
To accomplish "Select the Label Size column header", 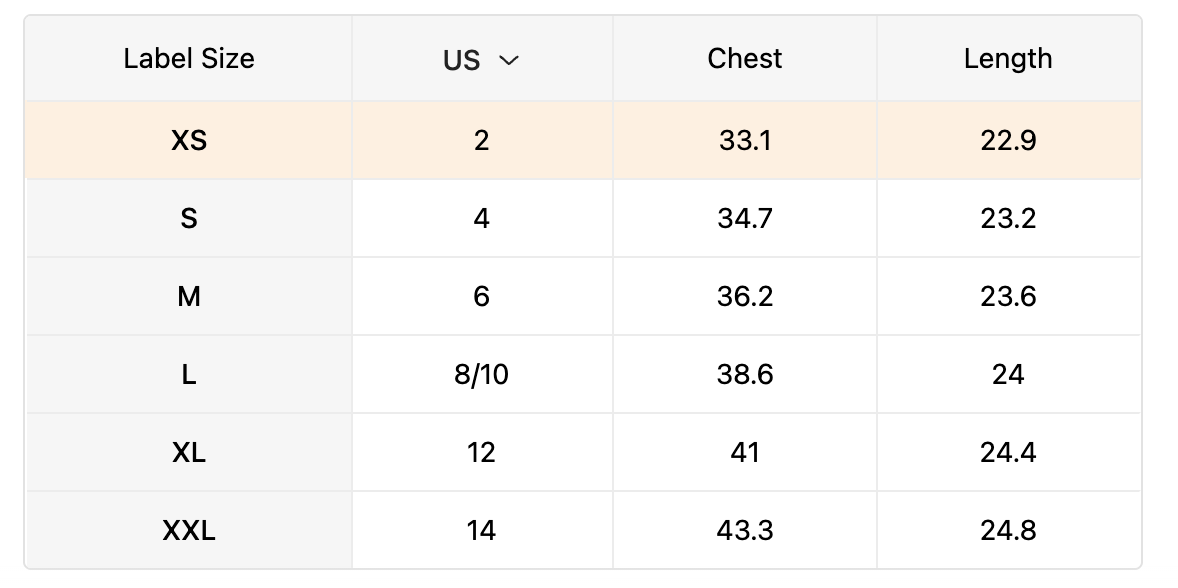I will tap(188, 59).
